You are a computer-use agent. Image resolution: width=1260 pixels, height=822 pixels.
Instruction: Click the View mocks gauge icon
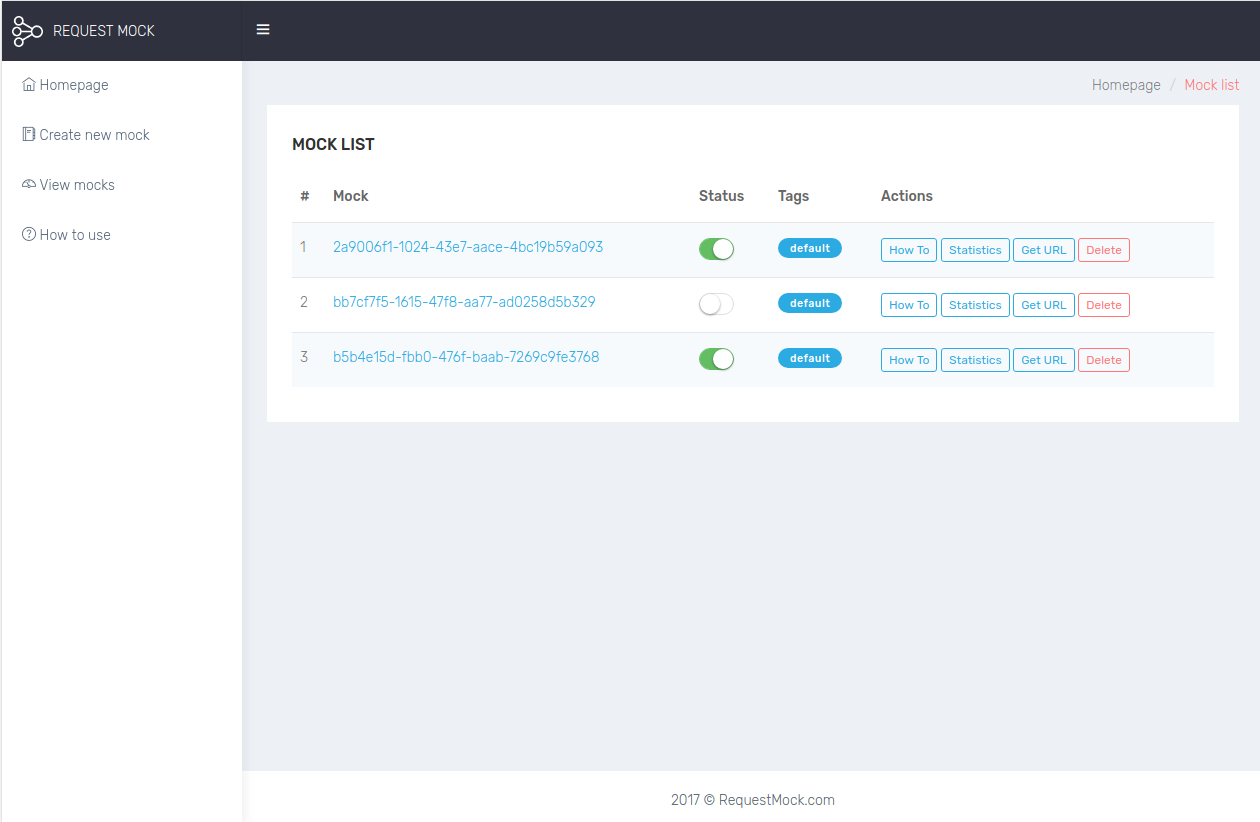click(x=29, y=184)
